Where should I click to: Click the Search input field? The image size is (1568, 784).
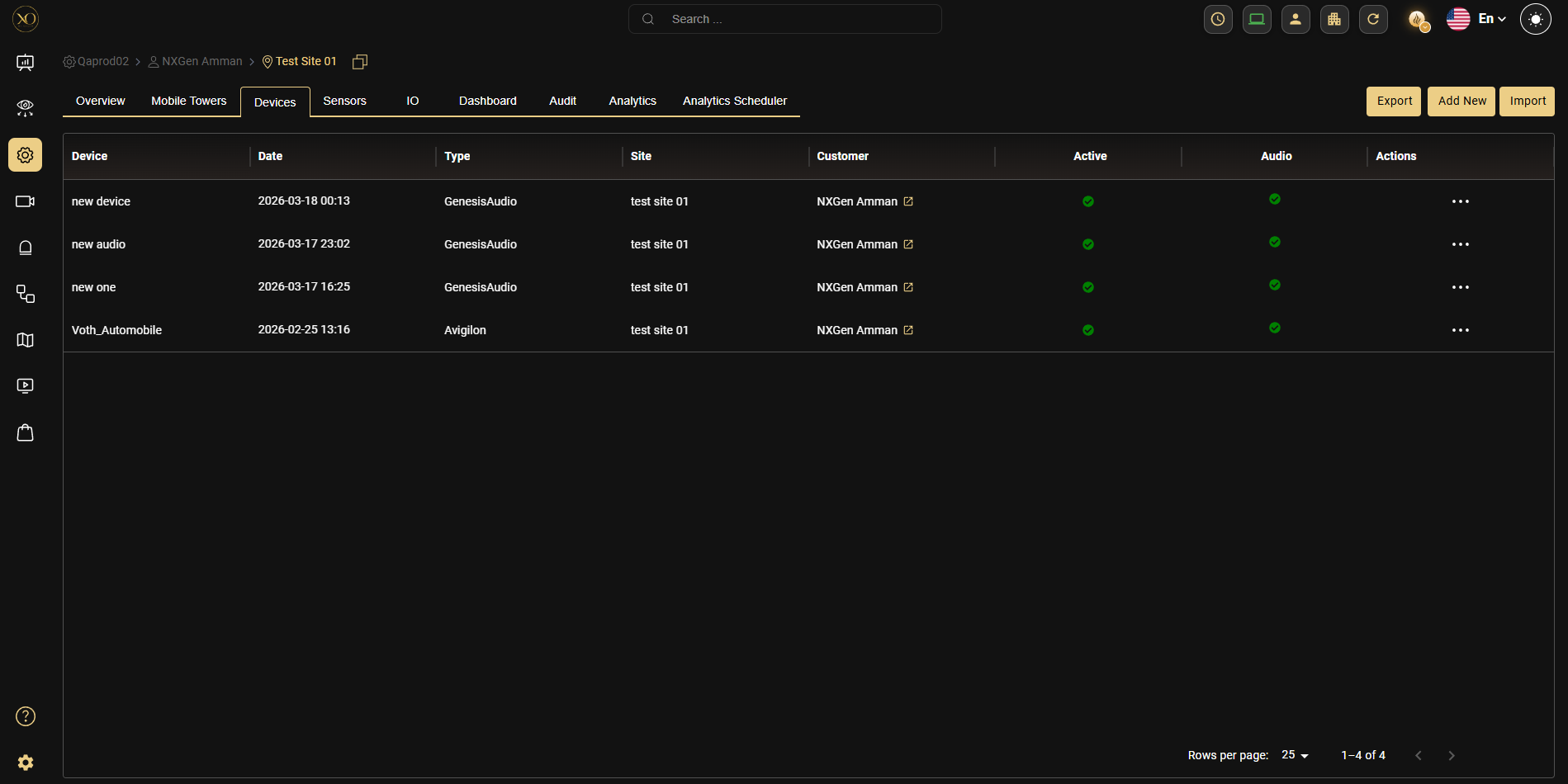pyautogui.click(x=784, y=19)
